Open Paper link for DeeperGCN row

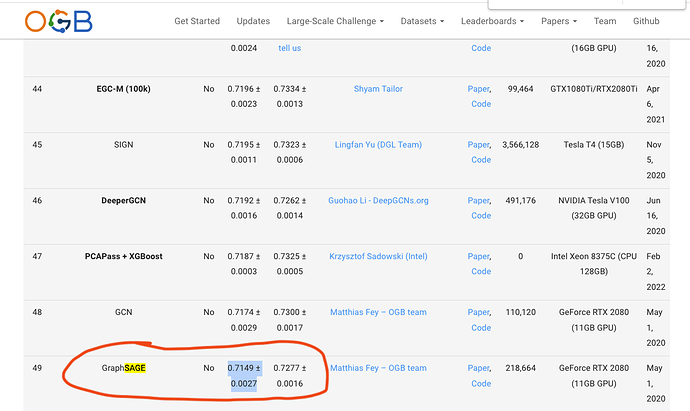point(479,201)
